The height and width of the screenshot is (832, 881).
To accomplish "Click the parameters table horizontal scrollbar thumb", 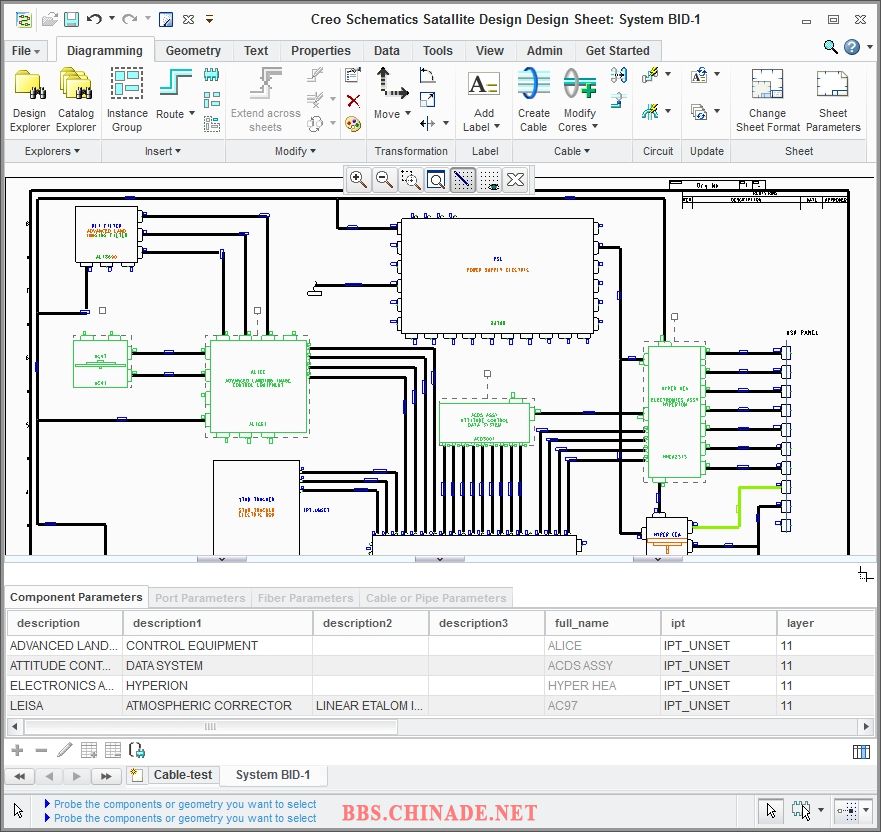I will (210, 726).
